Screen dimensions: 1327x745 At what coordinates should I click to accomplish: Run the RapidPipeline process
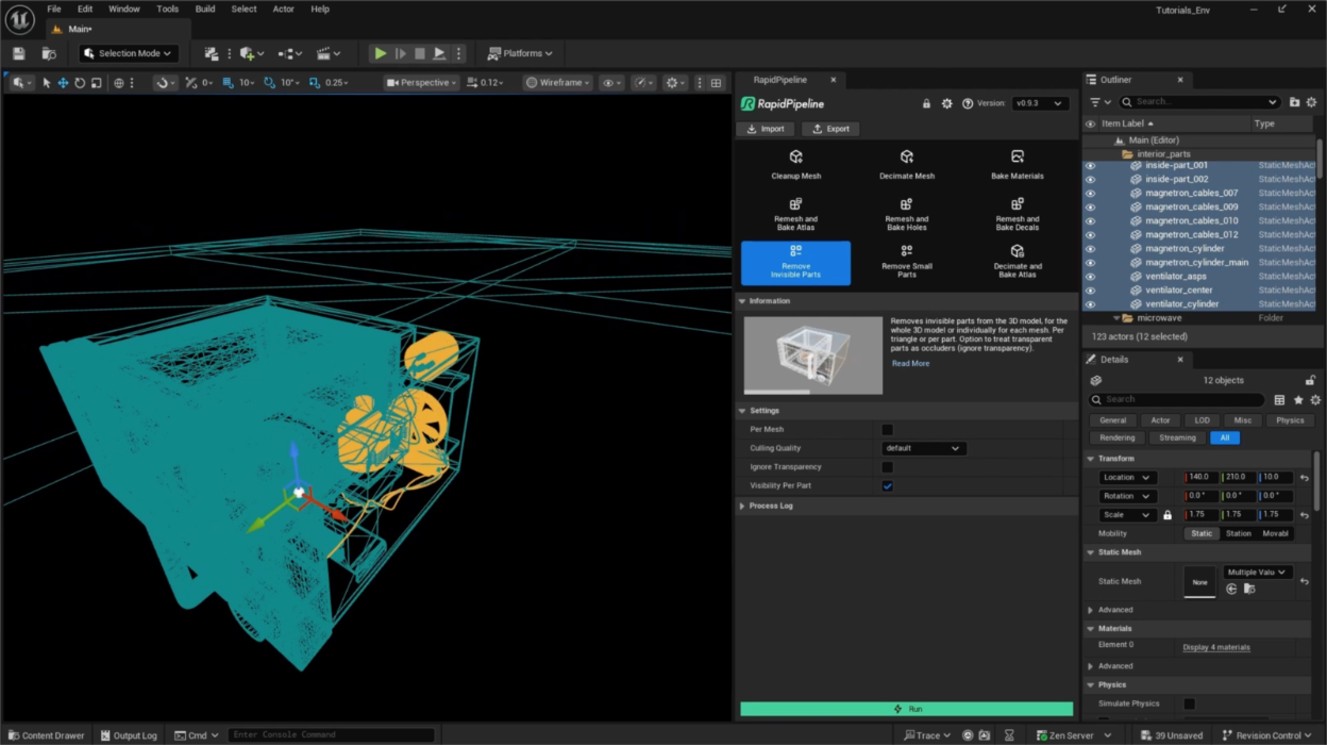906,709
